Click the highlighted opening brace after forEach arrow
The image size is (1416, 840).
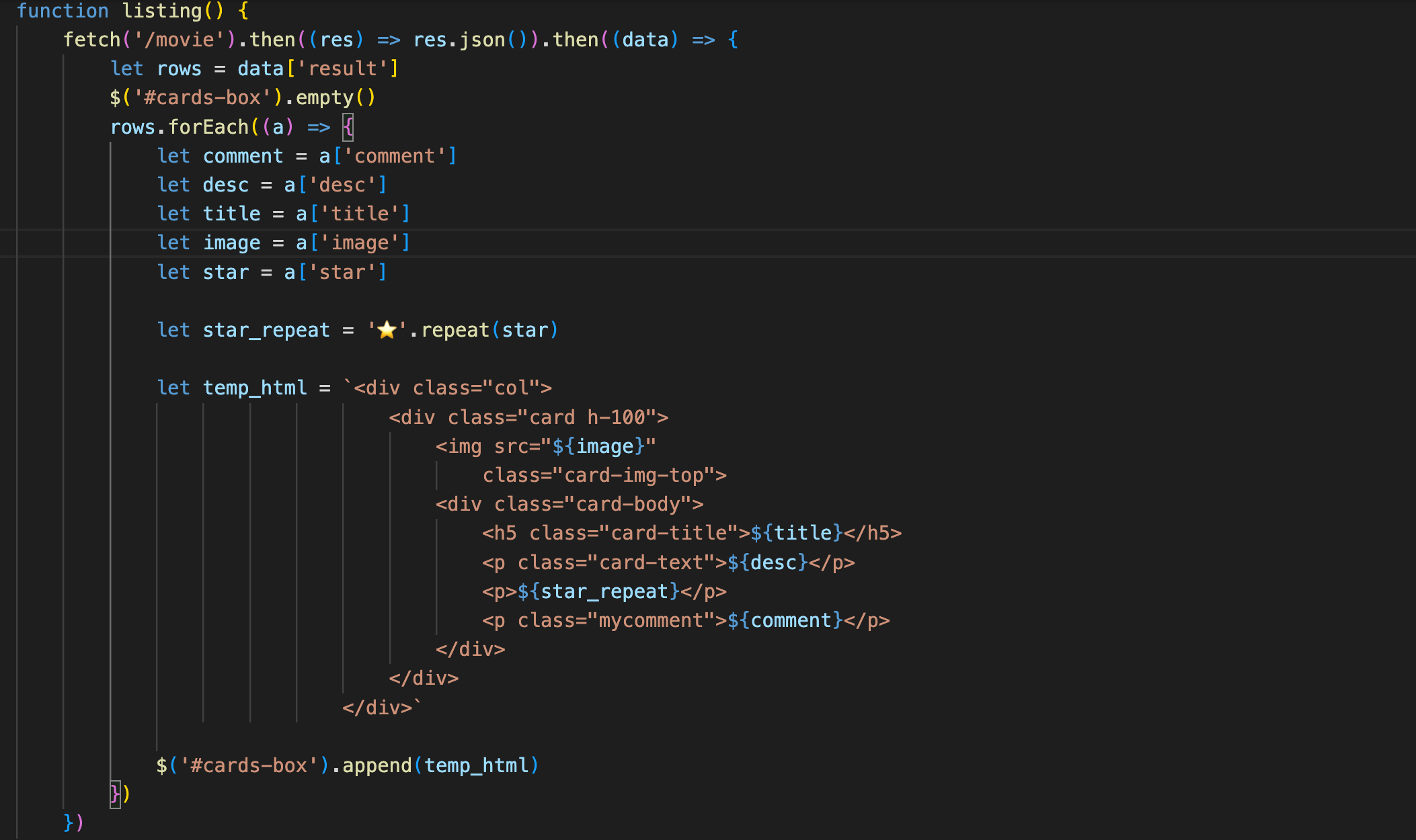[x=348, y=127]
